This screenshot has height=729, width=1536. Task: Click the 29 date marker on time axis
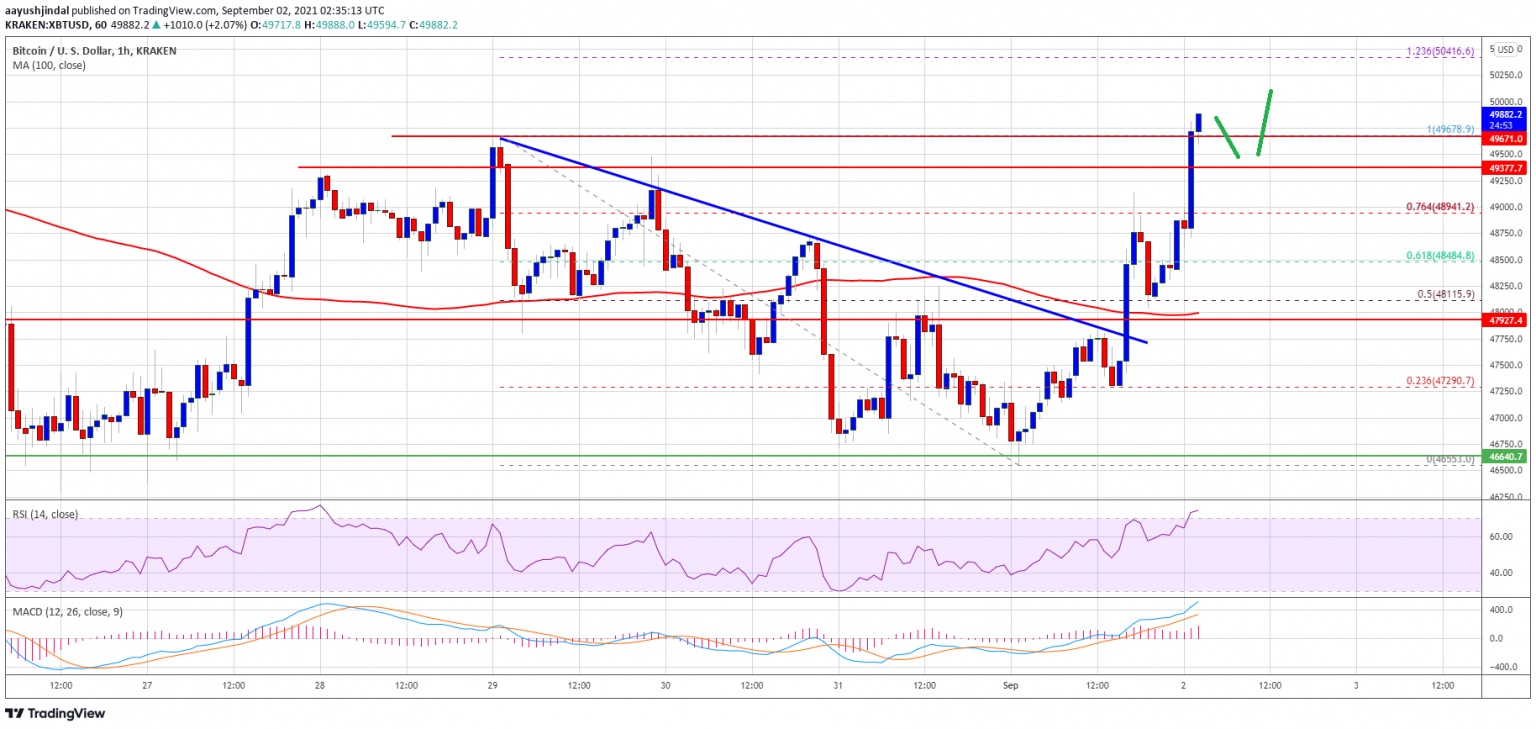pos(493,686)
